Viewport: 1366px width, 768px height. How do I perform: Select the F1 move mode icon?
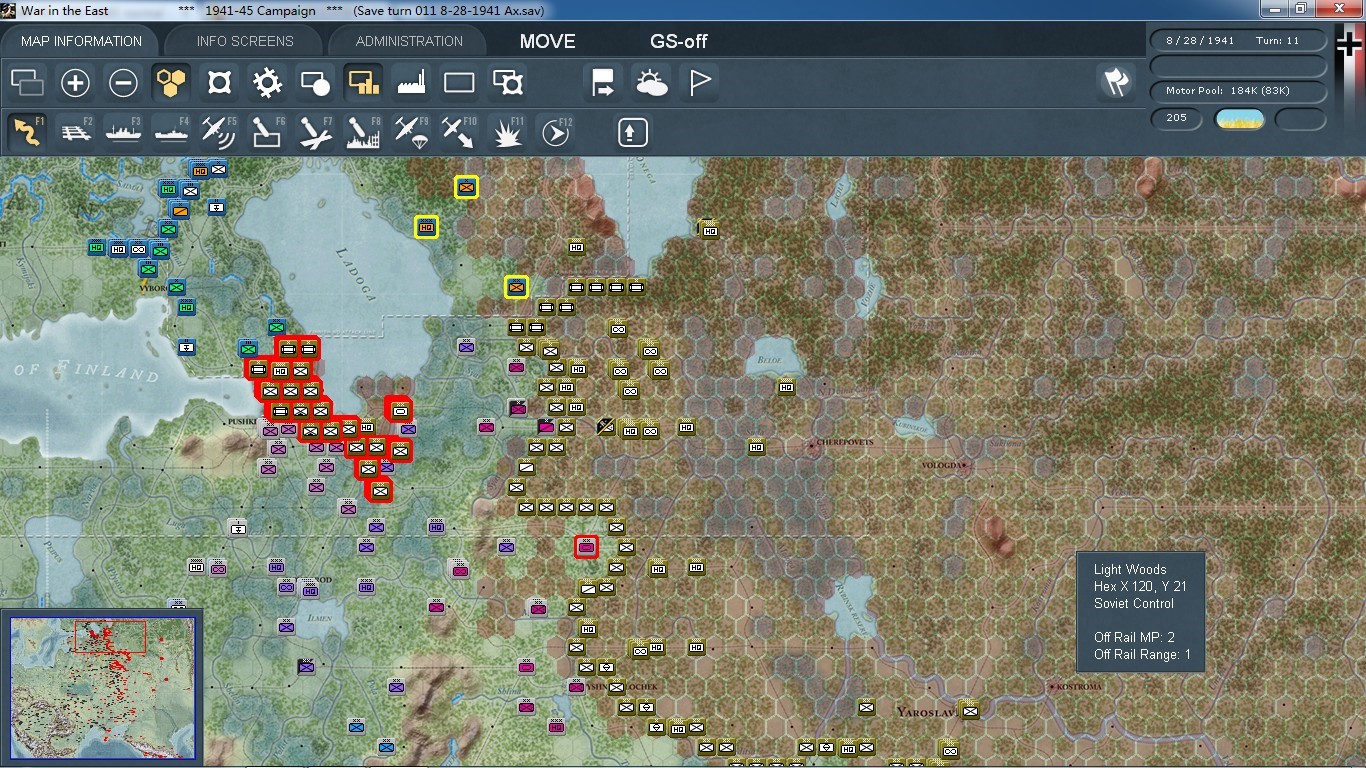pos(27,132)
